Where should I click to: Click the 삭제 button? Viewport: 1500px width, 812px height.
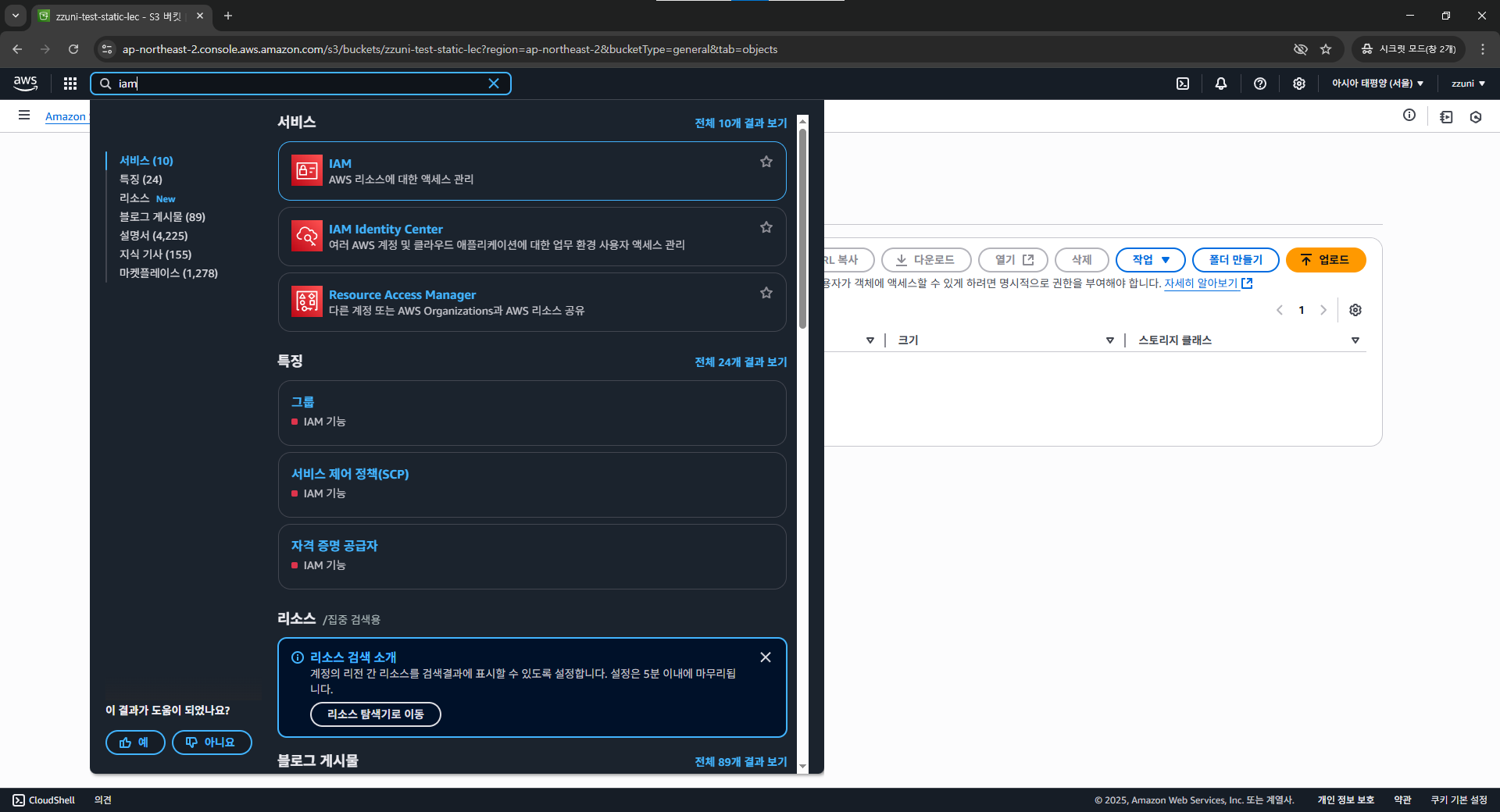tap(1082, 260)
